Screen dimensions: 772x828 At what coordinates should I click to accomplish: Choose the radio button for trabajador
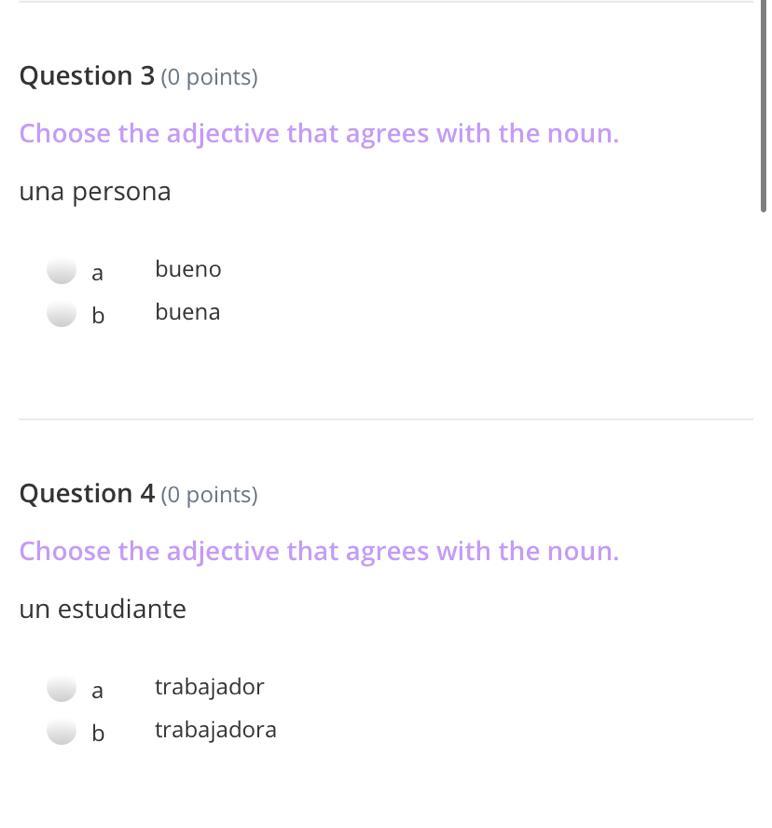(x=62, y=688)
